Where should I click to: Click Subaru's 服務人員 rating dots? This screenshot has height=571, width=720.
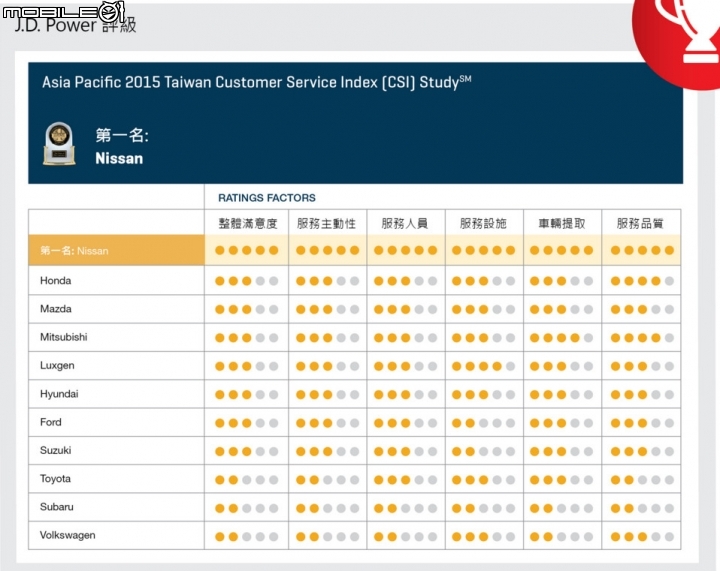405,508
